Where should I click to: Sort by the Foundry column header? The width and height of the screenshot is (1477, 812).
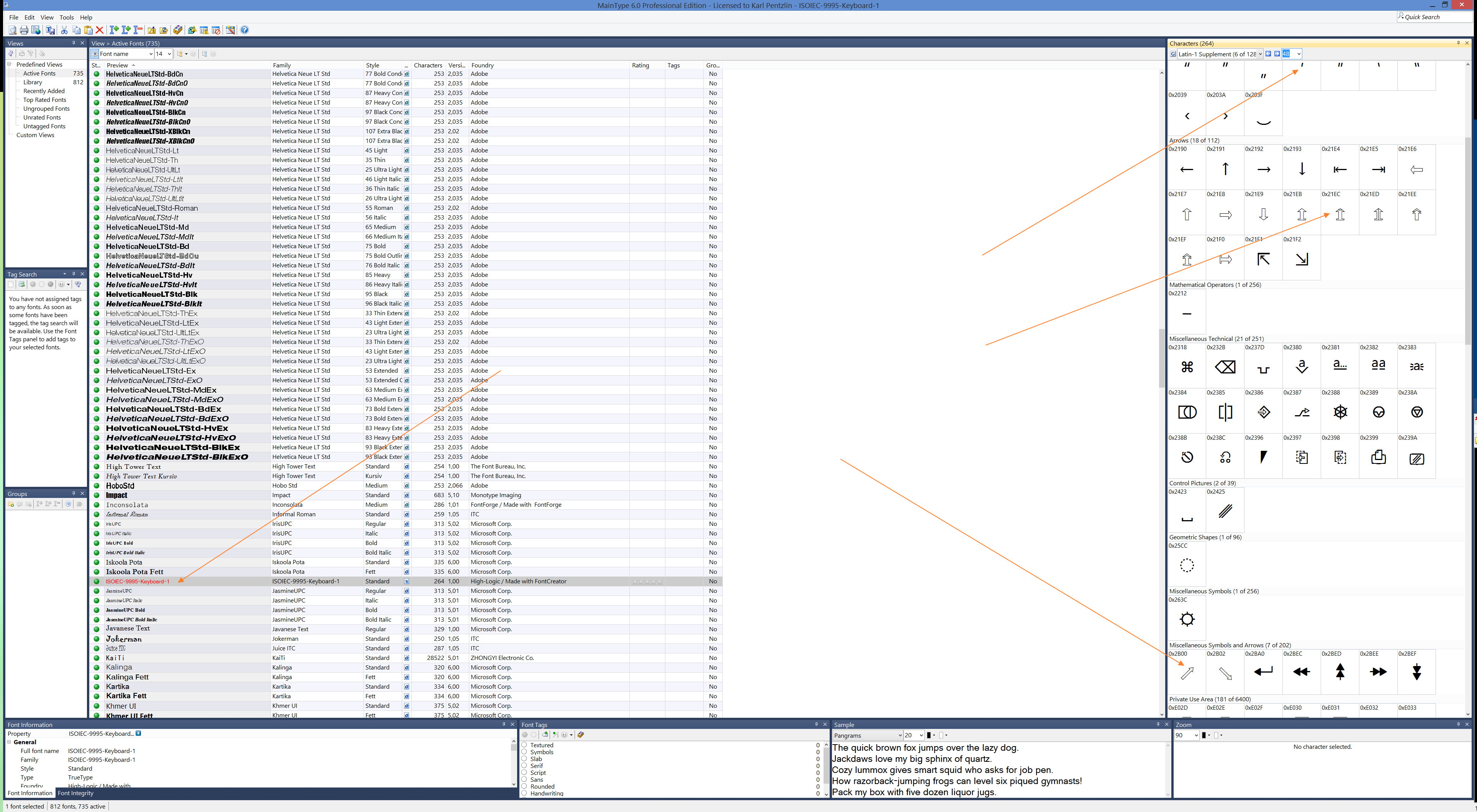click(549, 65)
